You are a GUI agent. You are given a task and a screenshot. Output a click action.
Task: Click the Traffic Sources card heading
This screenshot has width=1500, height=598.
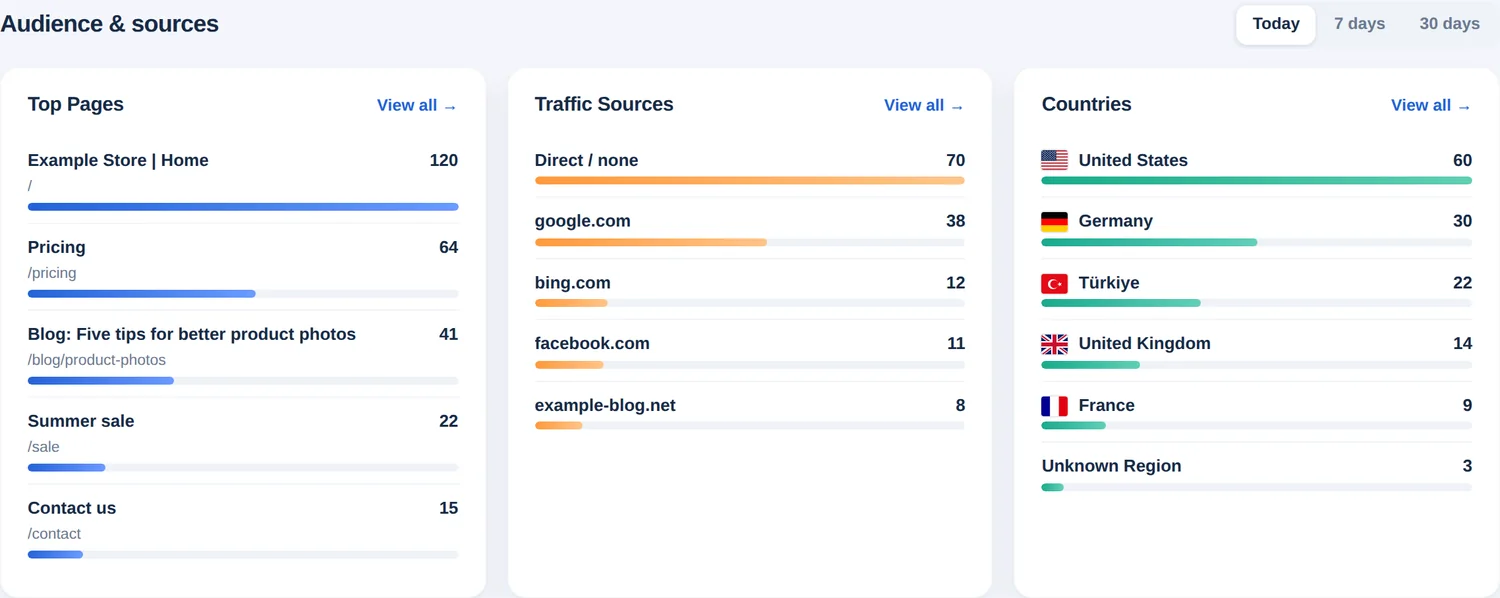click(x=604, y=104)
